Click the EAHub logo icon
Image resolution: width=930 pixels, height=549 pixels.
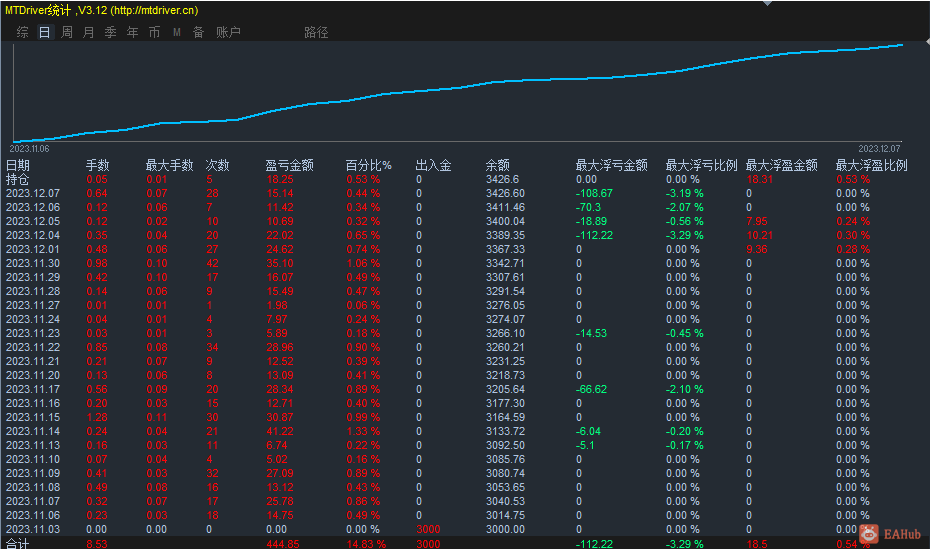pos(871,536)
